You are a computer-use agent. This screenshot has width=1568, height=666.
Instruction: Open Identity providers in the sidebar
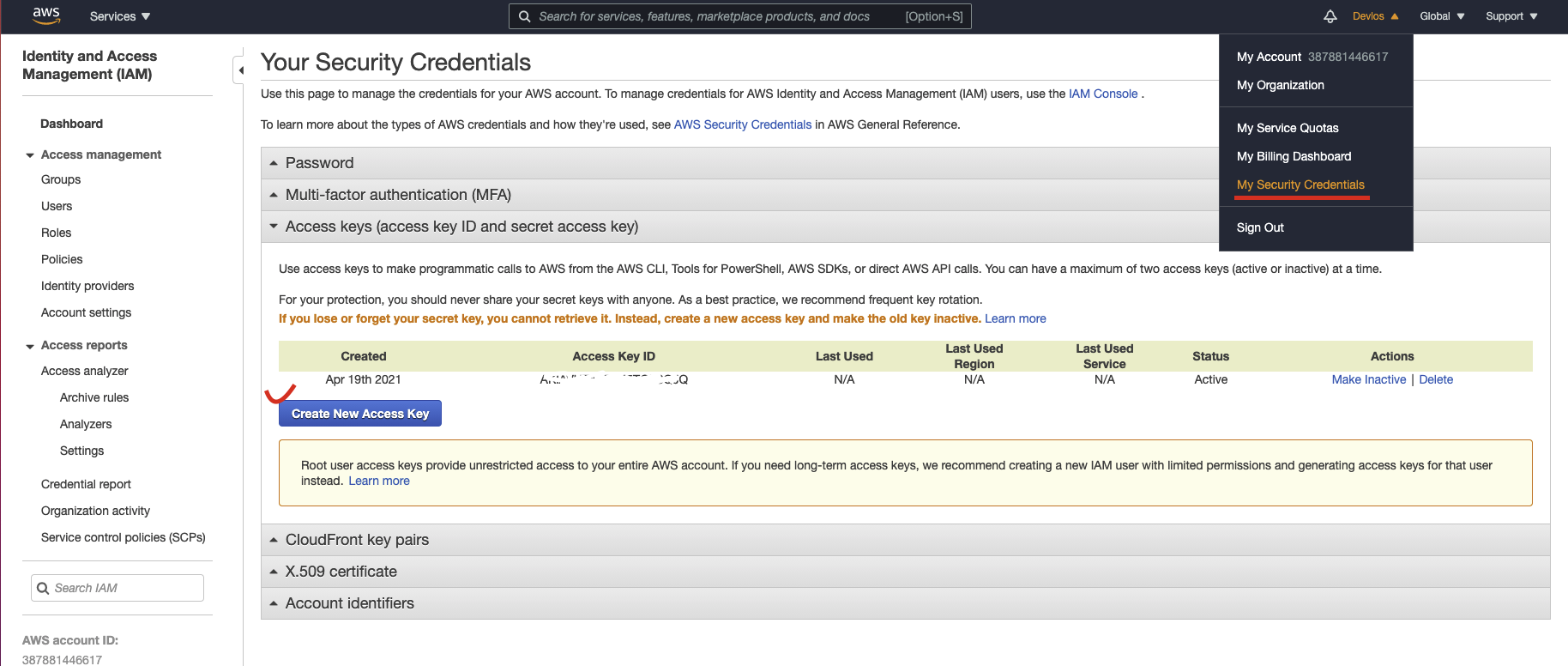click(87, 286)
